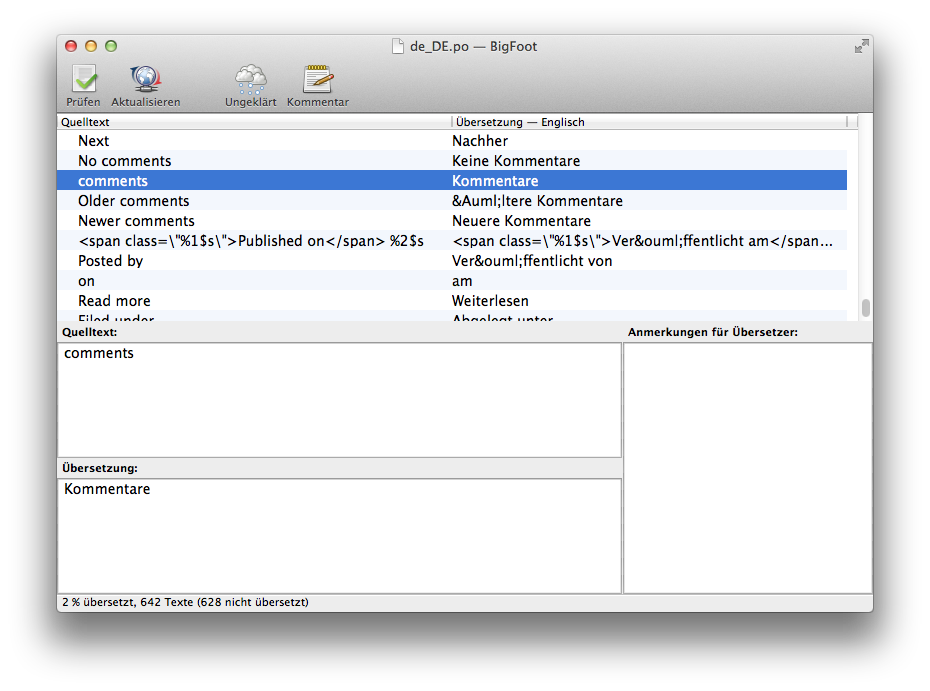Click the 'Weiterlesen' translation cell
The image size is (930, 691).
point(649,301)
